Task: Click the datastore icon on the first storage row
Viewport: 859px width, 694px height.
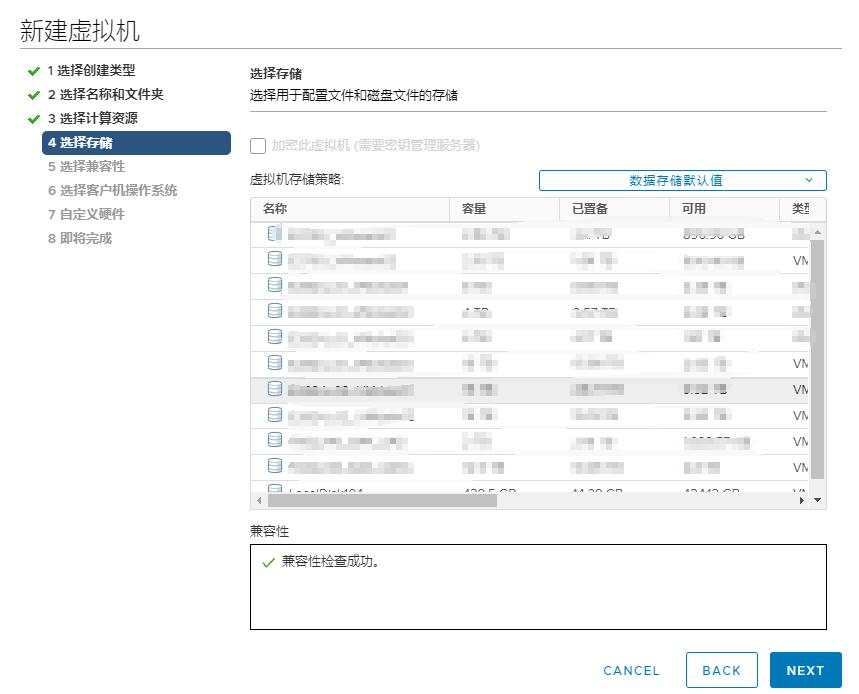Action: [x=273, y=233]
